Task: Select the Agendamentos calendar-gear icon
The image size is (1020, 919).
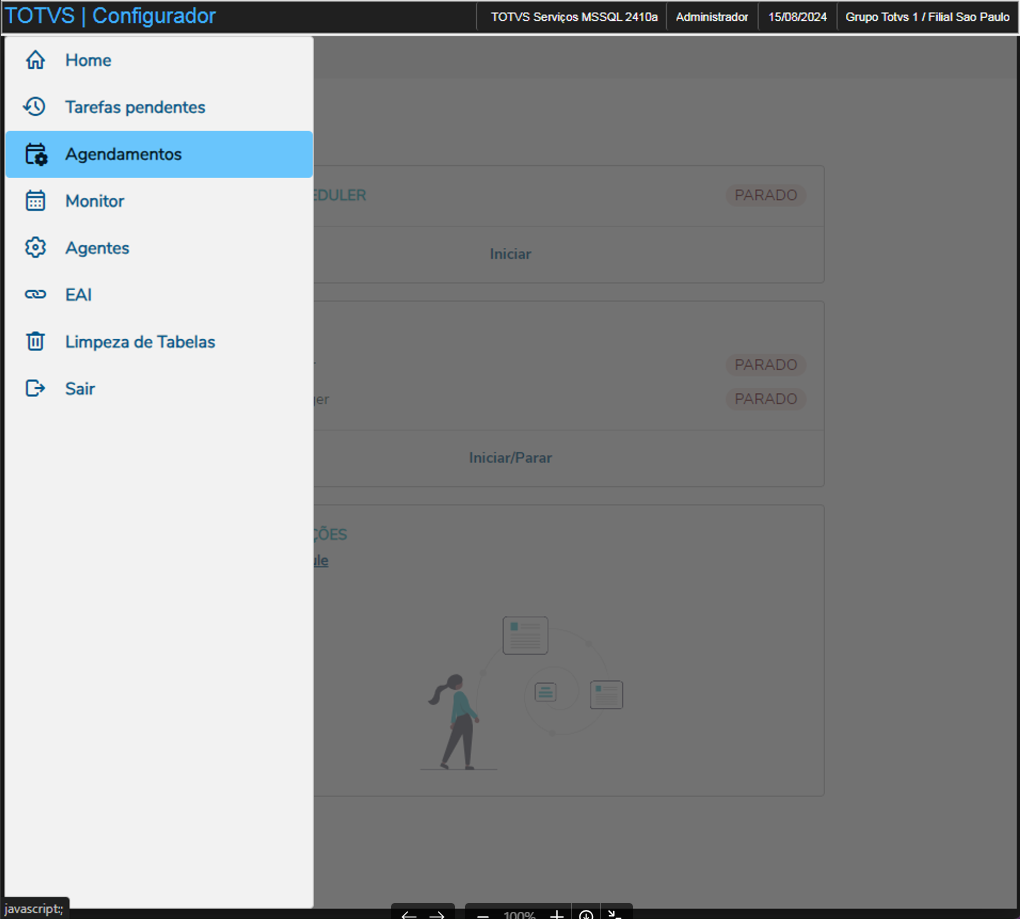Action: coord(36,154)
